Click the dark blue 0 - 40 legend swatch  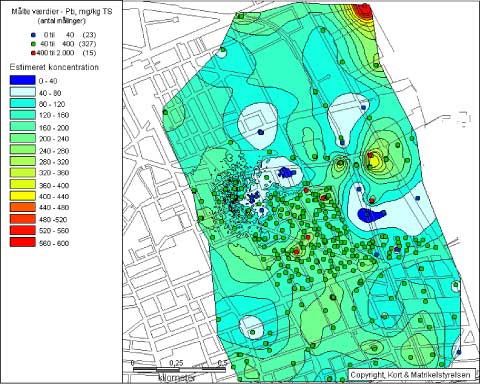tap(22, 80)
